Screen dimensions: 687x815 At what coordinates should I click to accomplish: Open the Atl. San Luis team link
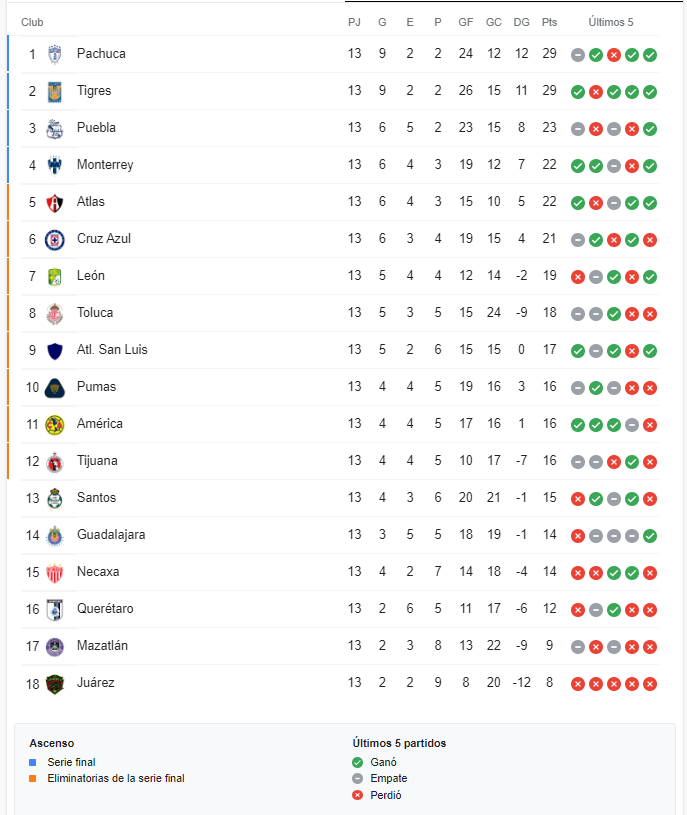[112, 350]
